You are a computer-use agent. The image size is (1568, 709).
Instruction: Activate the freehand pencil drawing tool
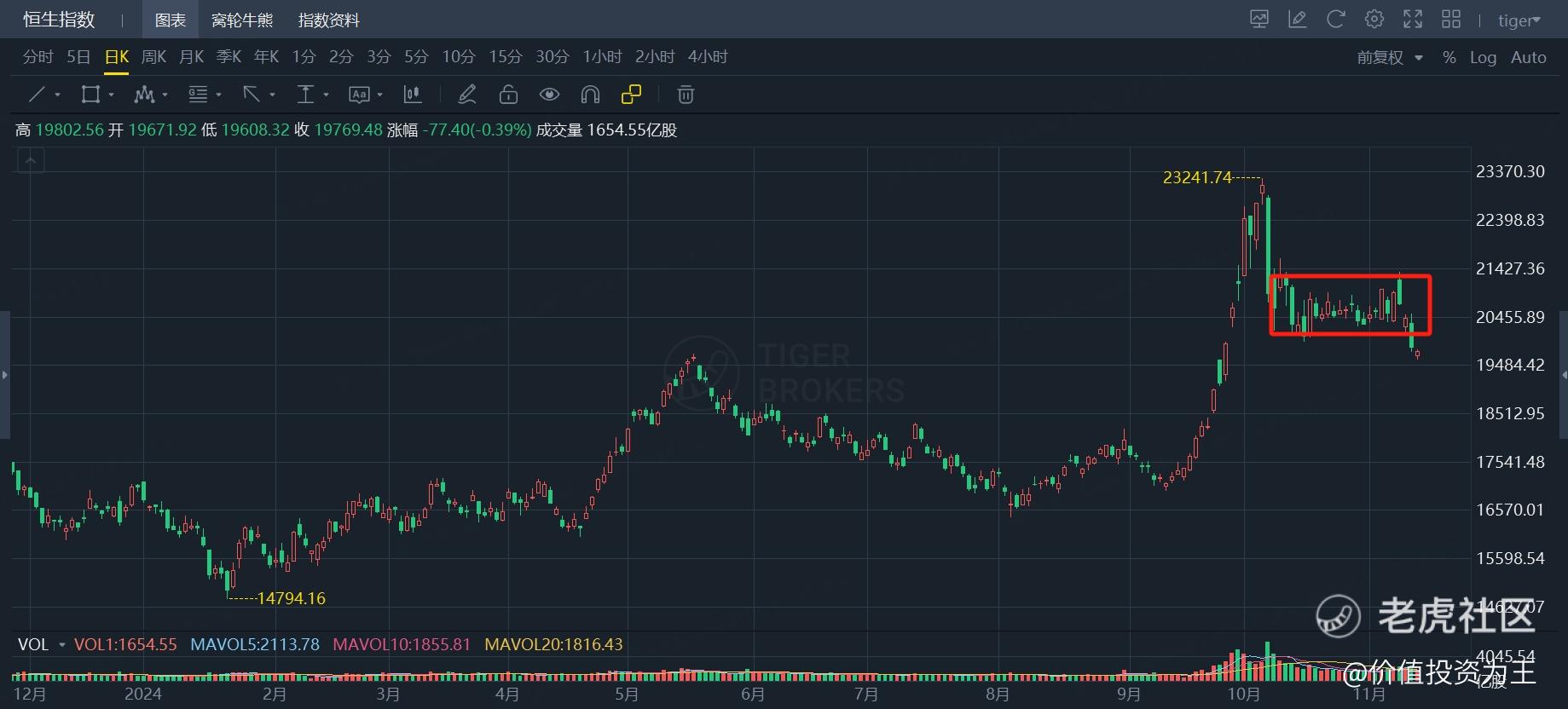[x=467, y=95]
